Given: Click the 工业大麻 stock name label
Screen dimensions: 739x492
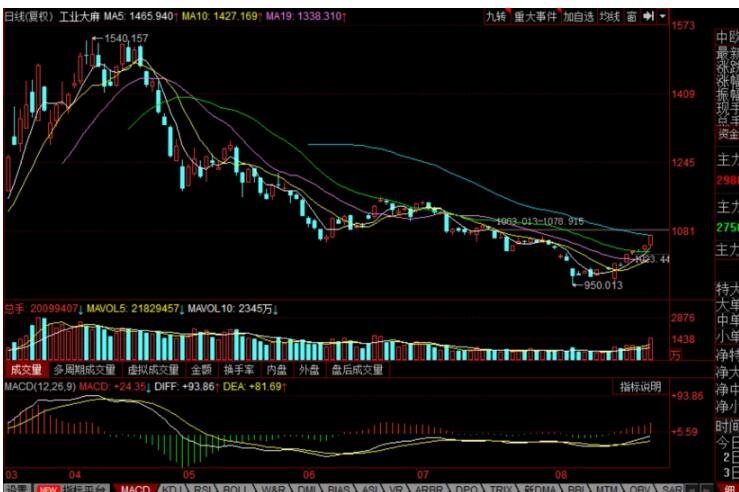Looking at the screenshot, I should point(80,16).
